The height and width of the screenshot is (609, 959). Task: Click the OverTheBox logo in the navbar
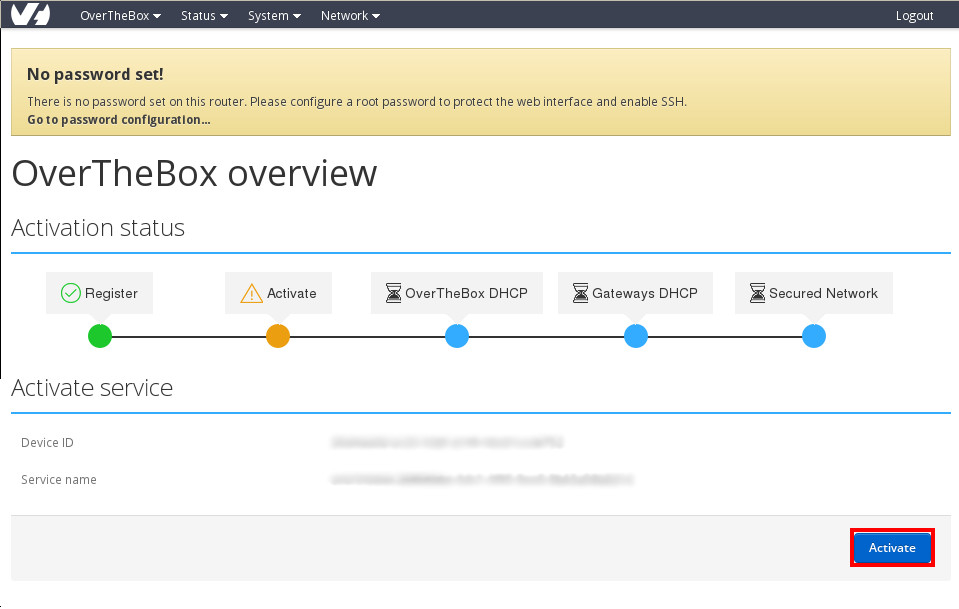point(29,14)
